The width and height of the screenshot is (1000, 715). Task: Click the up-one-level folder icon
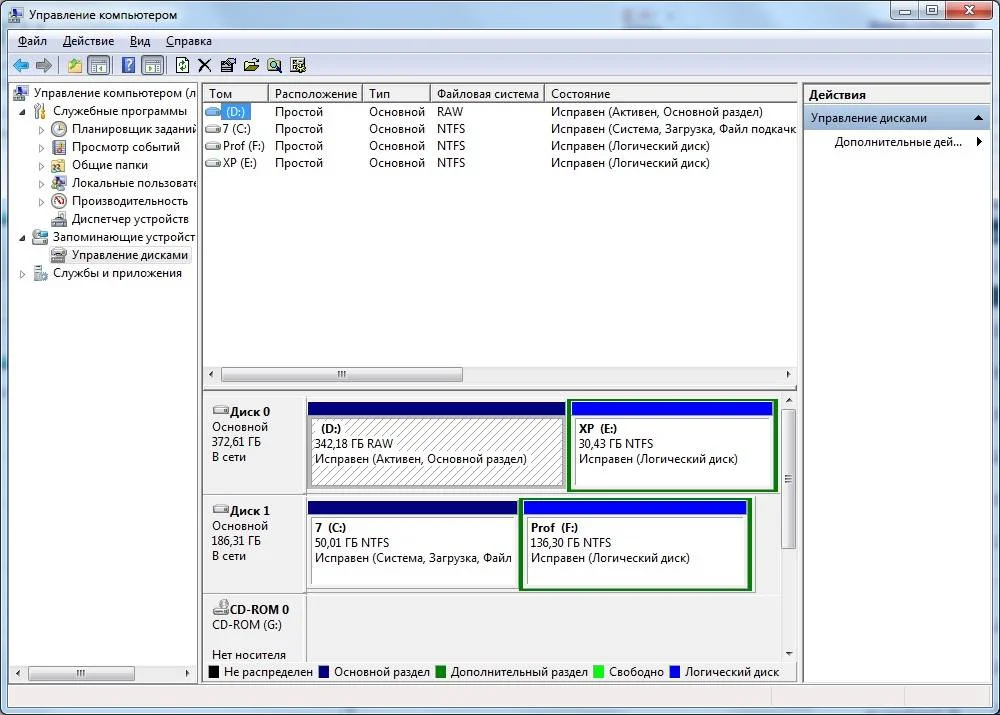(75, 65)
